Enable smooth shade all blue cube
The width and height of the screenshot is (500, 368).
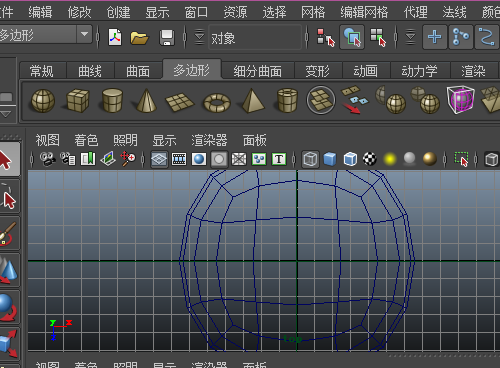click(x=330, y=159)
